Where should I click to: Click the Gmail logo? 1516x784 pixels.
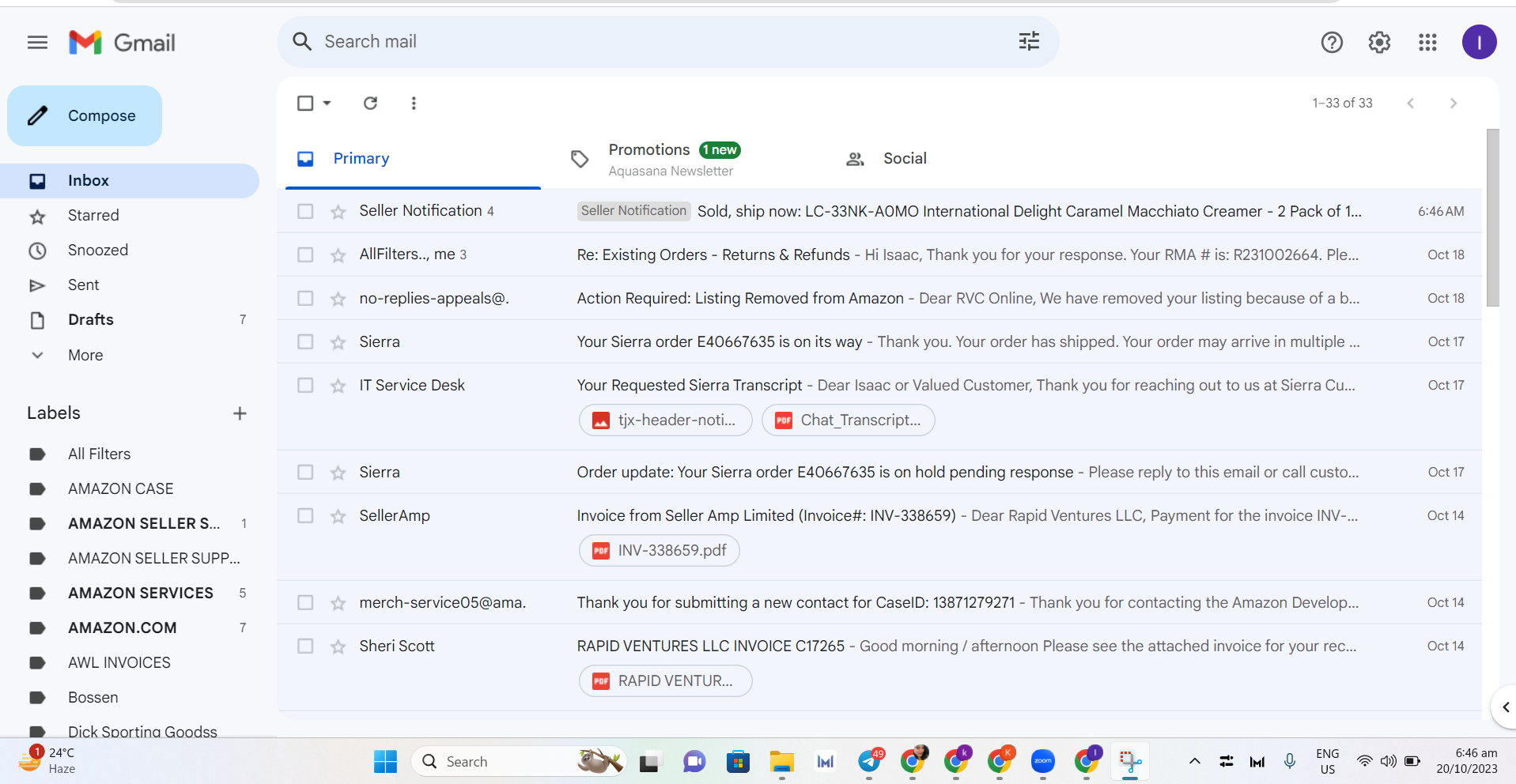123,43
